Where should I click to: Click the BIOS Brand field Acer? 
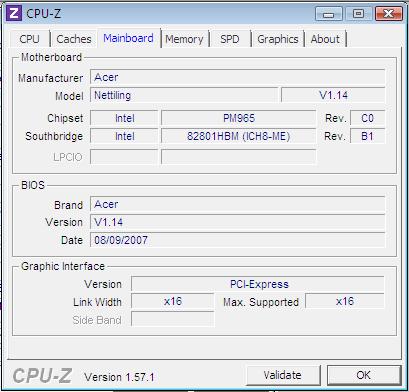click(238, 204)
